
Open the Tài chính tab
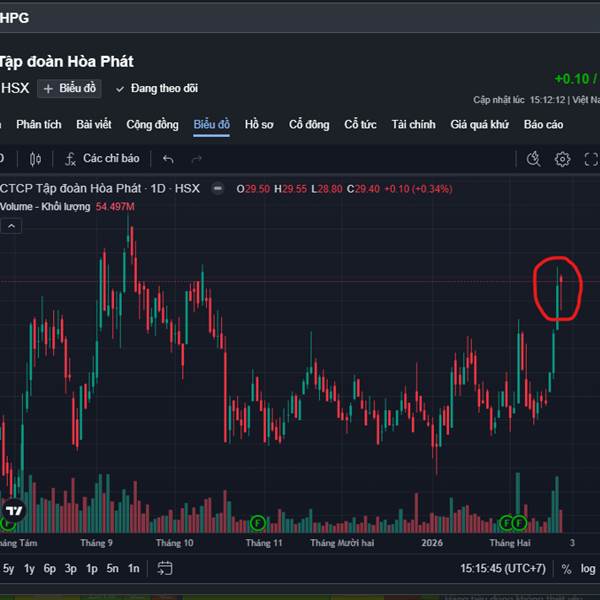coord(413,124)
